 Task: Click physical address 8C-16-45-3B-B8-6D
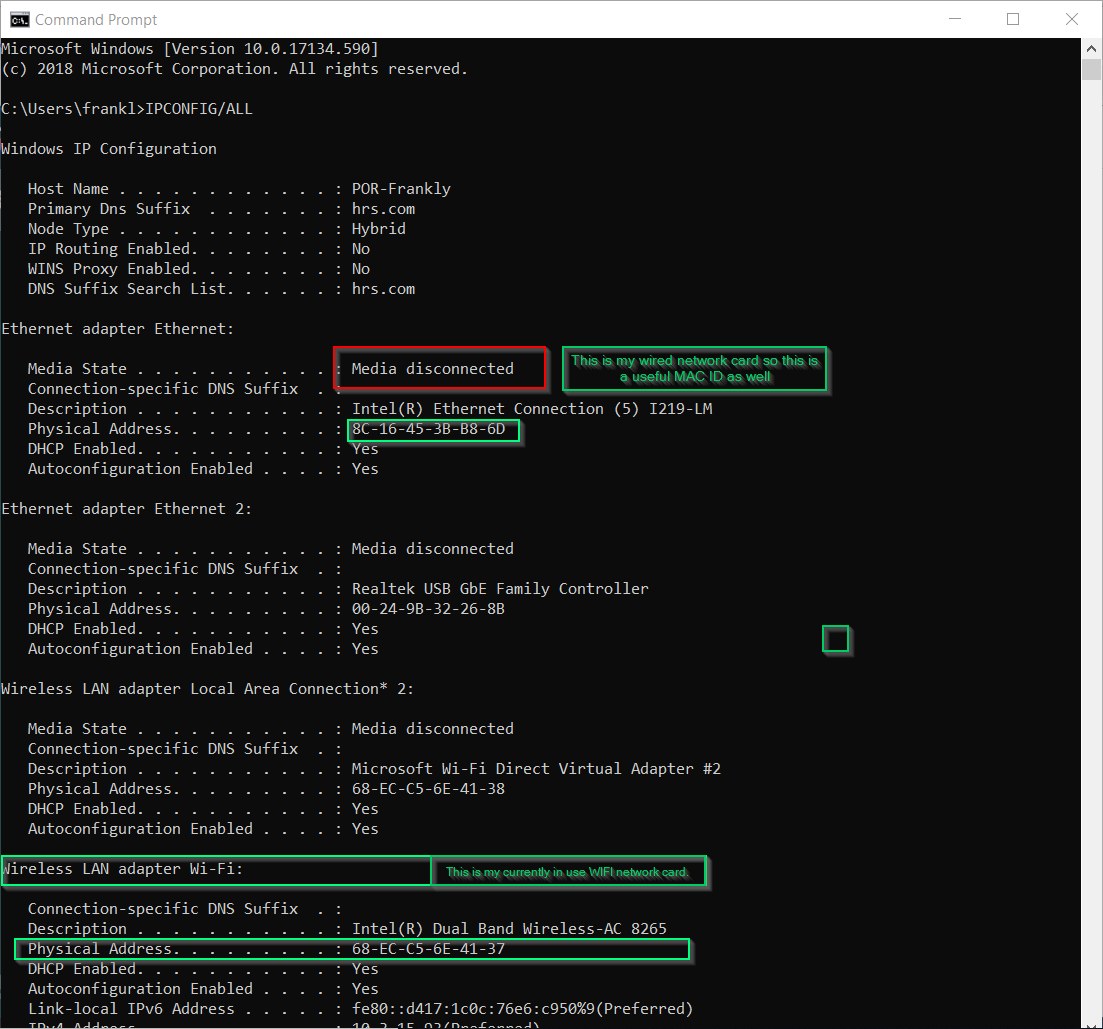tap(428, 429)
